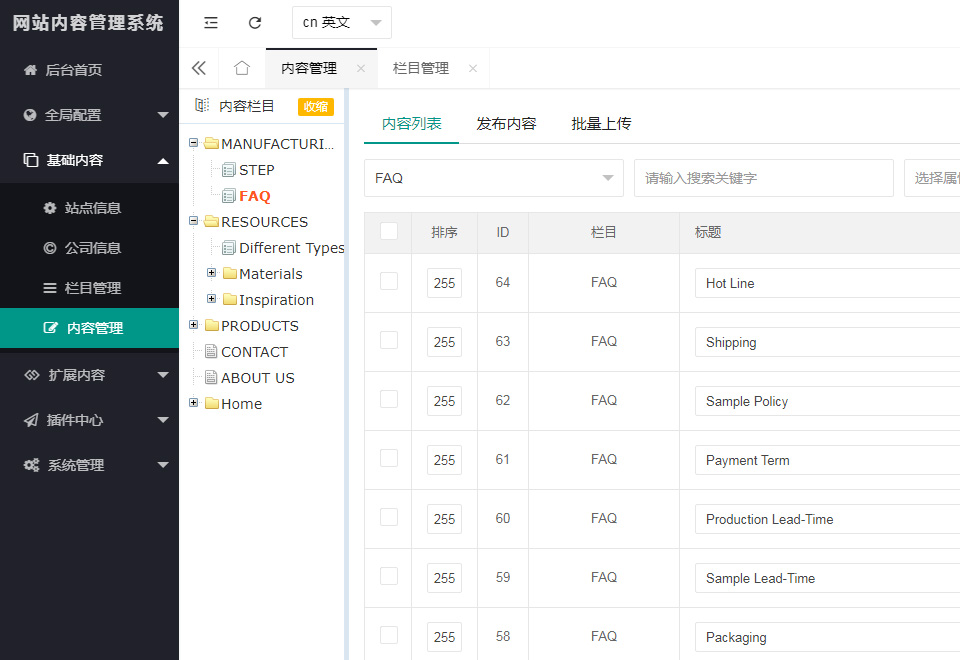
Task: Check the box for Hot Line row
Action: (389, 282)
